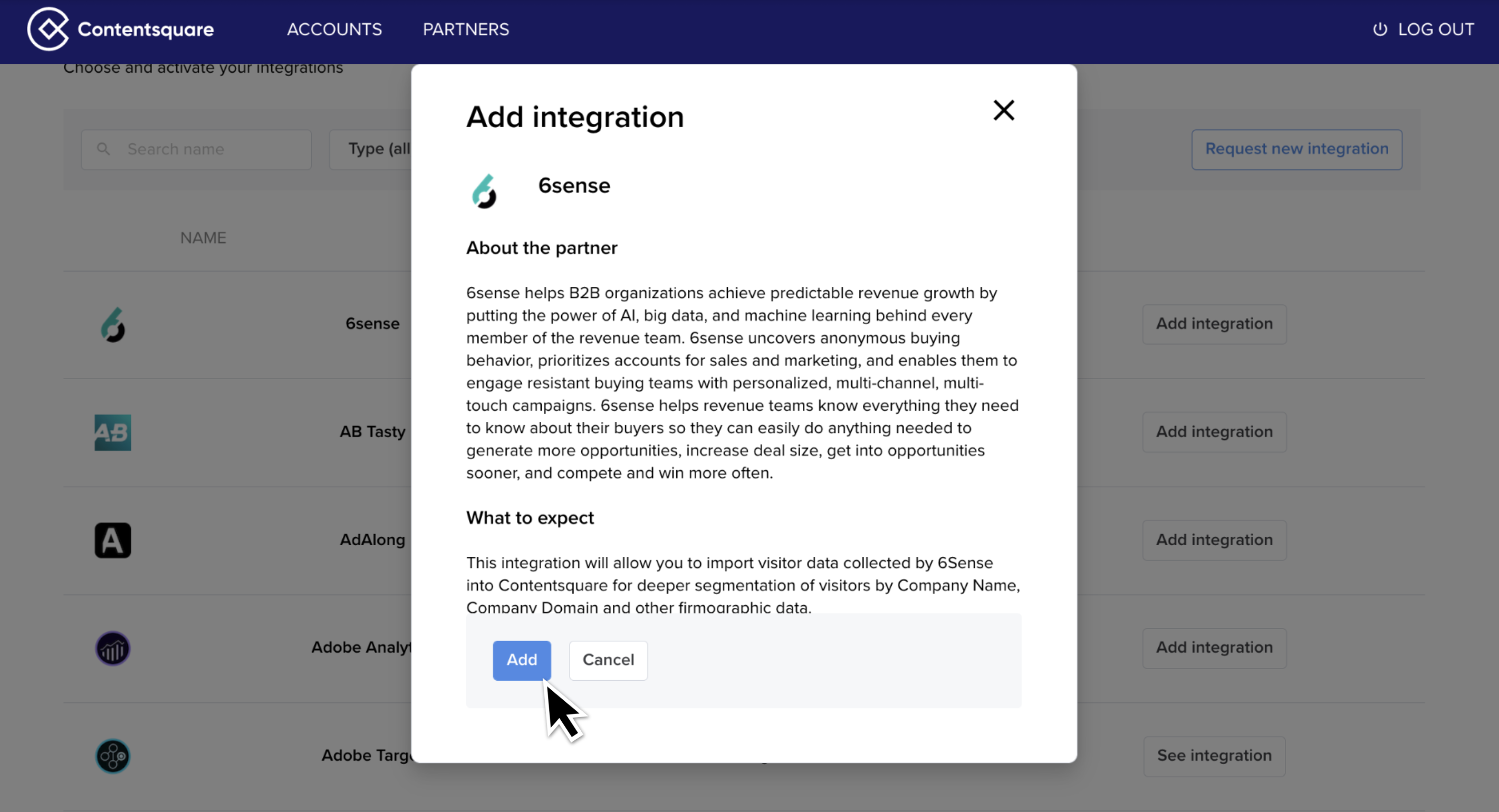Screen dimensions: 1499x812
Task: Select the 6sense name in the list
Action: [372, 323]
